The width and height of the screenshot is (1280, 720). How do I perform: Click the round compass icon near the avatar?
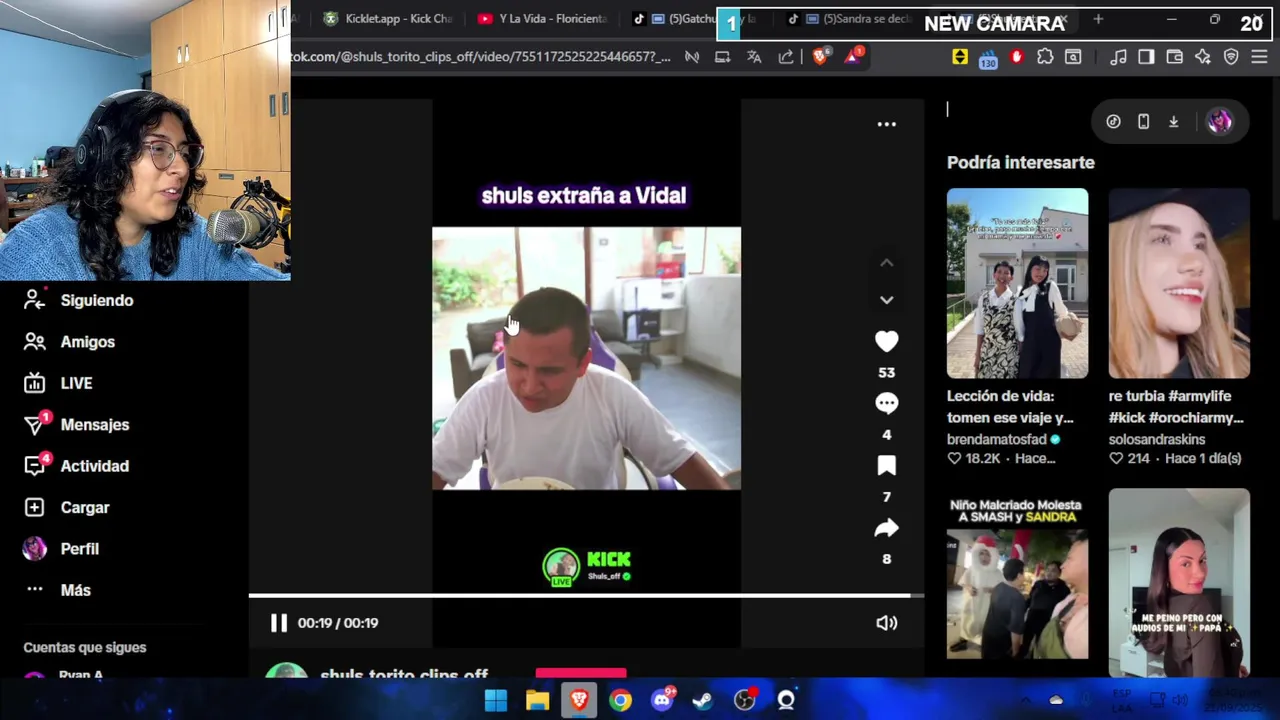tap(1113, 122)
